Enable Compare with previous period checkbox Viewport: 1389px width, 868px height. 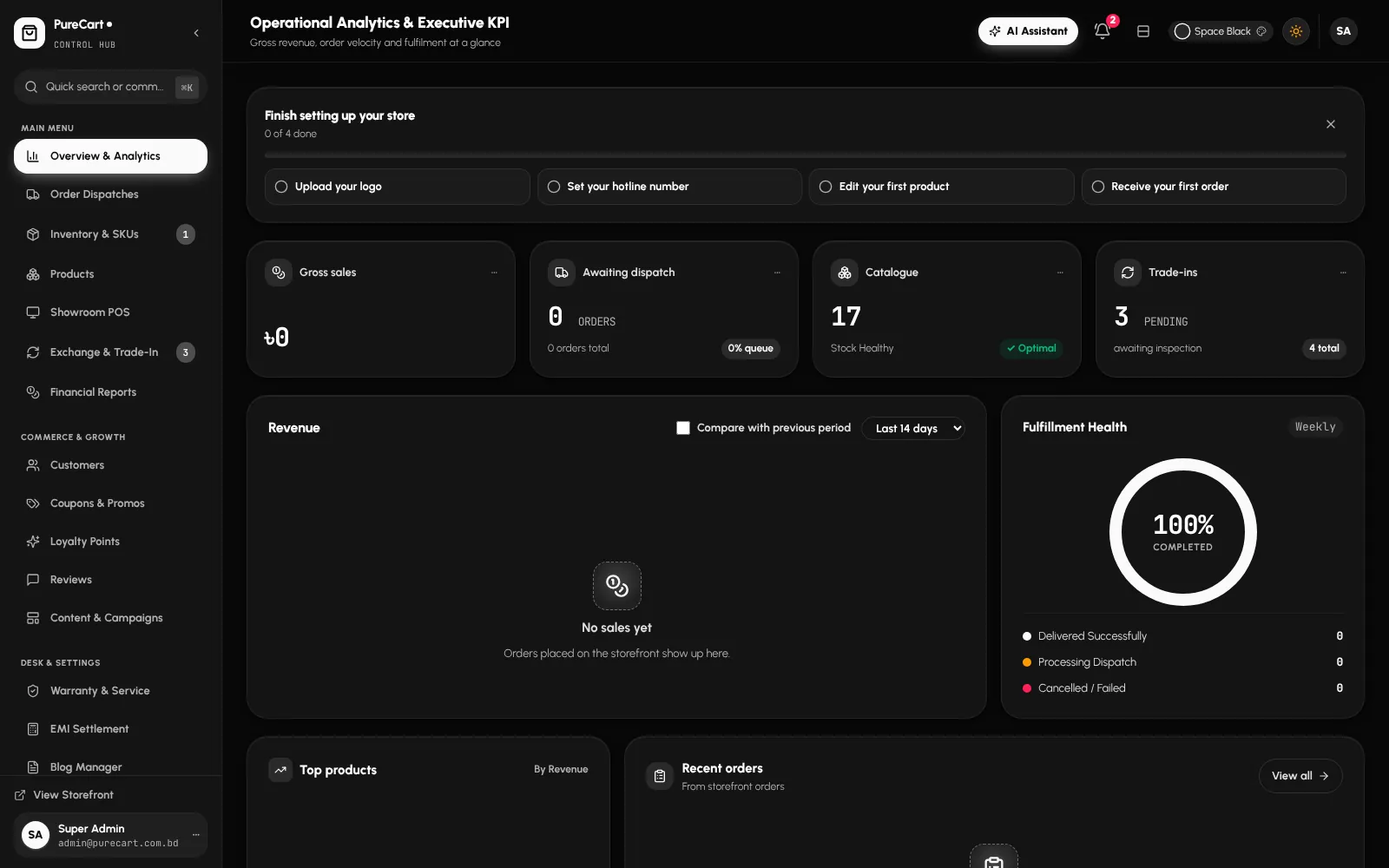pyautogui.click(x=683, y=428)
